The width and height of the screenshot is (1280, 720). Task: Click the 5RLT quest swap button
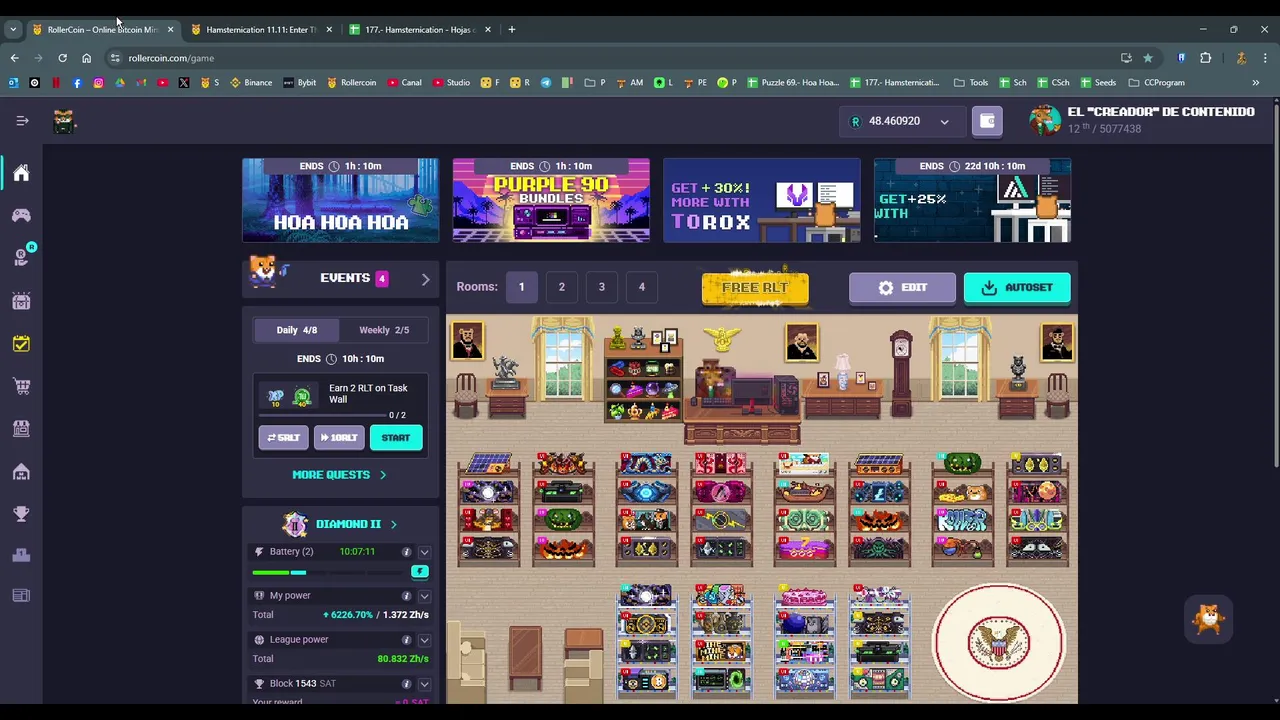(x=283, y=438)
